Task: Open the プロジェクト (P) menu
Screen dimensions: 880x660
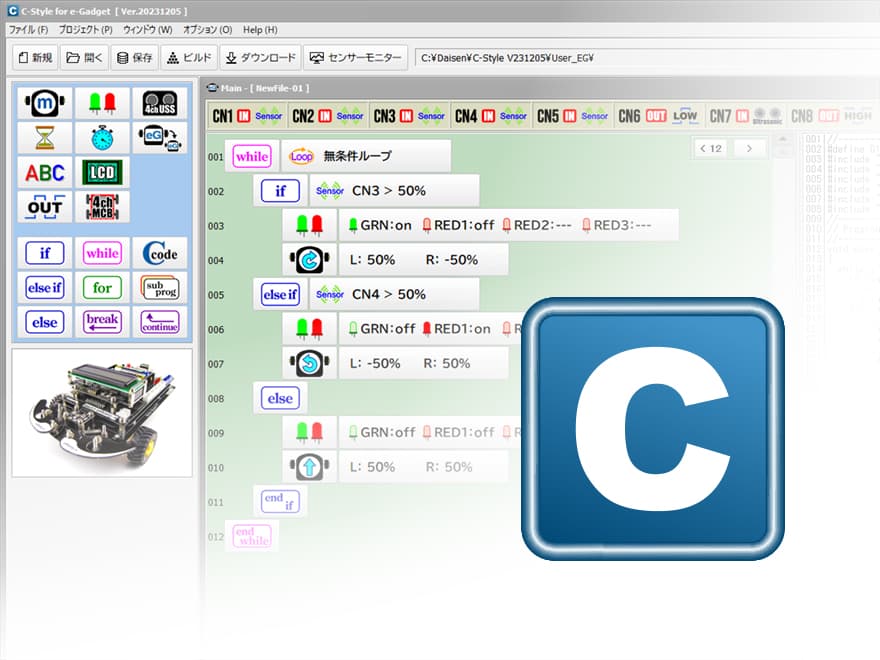Action: point(85,30)
